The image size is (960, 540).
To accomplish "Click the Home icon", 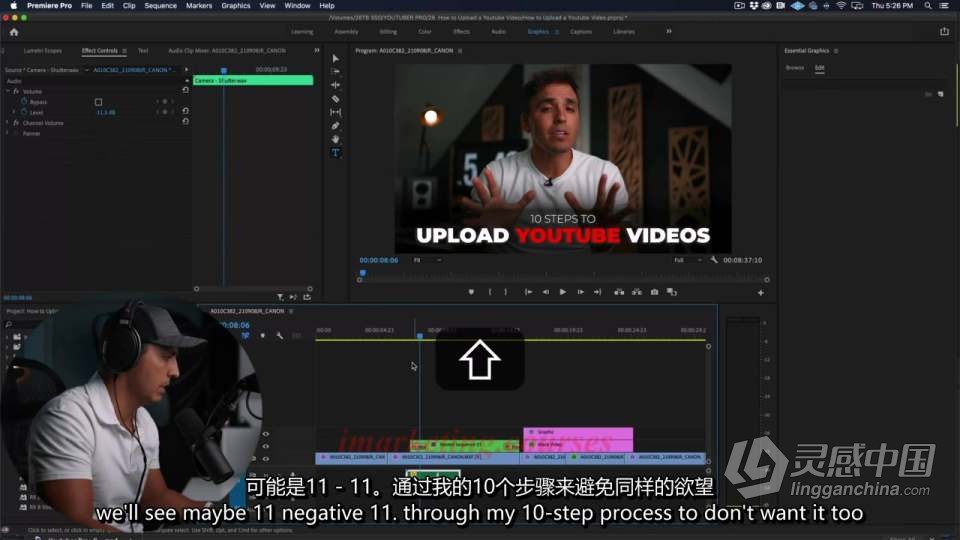I will pyautogui.click(x=14, y=32).
